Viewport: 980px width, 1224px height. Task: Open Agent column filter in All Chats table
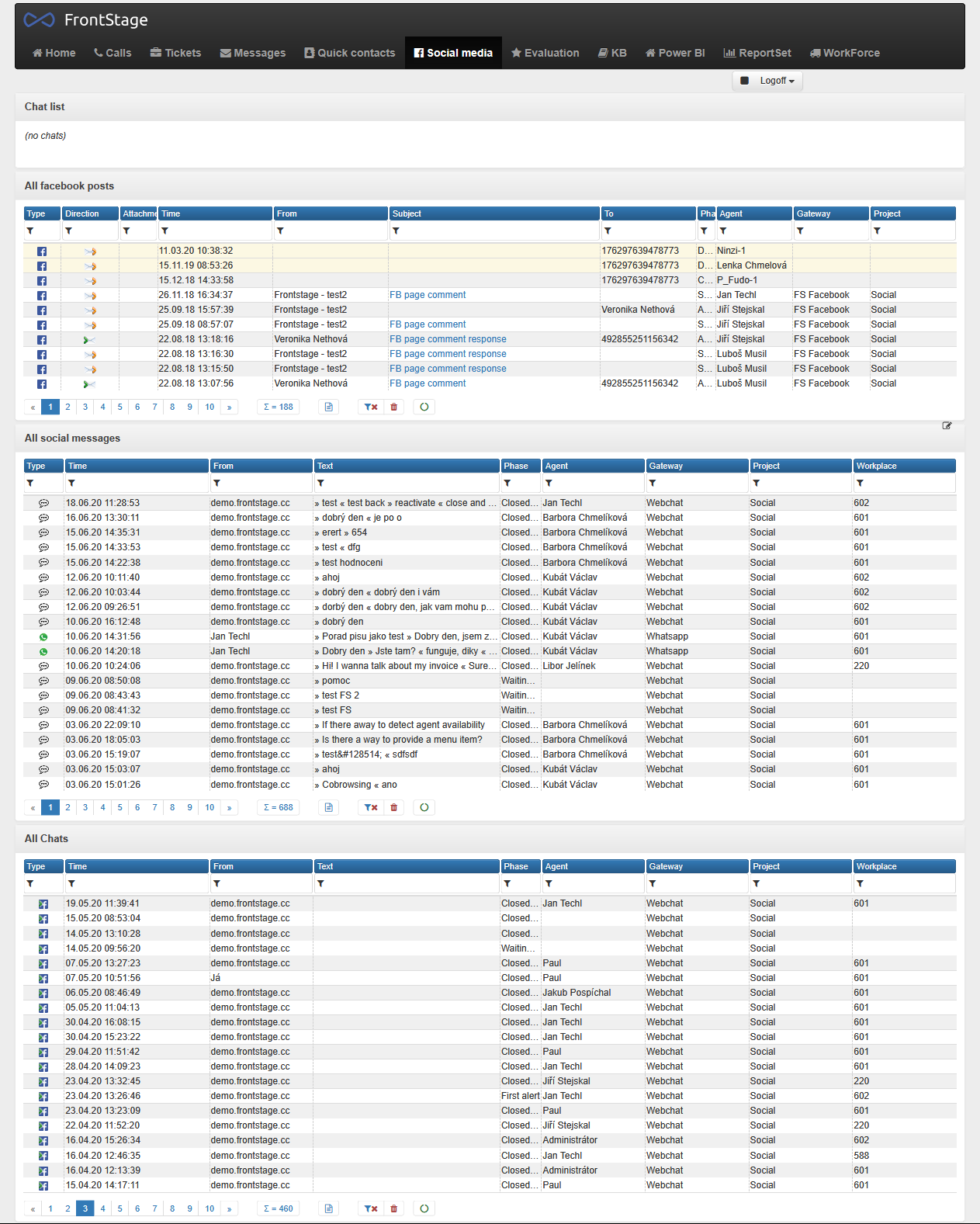549,883
